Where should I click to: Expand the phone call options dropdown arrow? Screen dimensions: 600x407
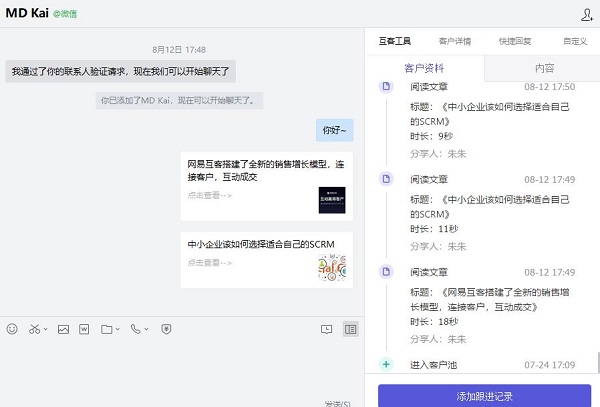pyautogui.click(x=147, y=329)
